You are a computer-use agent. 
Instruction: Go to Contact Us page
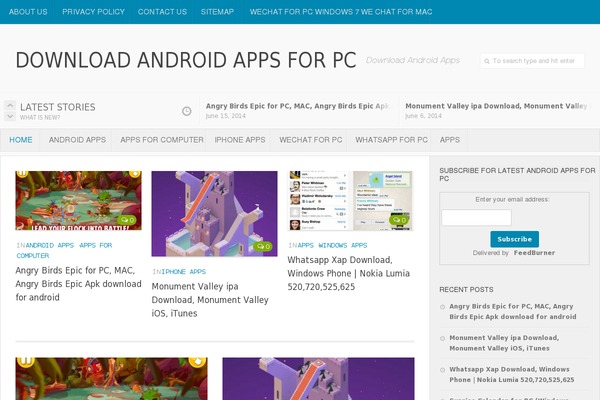click(x=162, y=12)
